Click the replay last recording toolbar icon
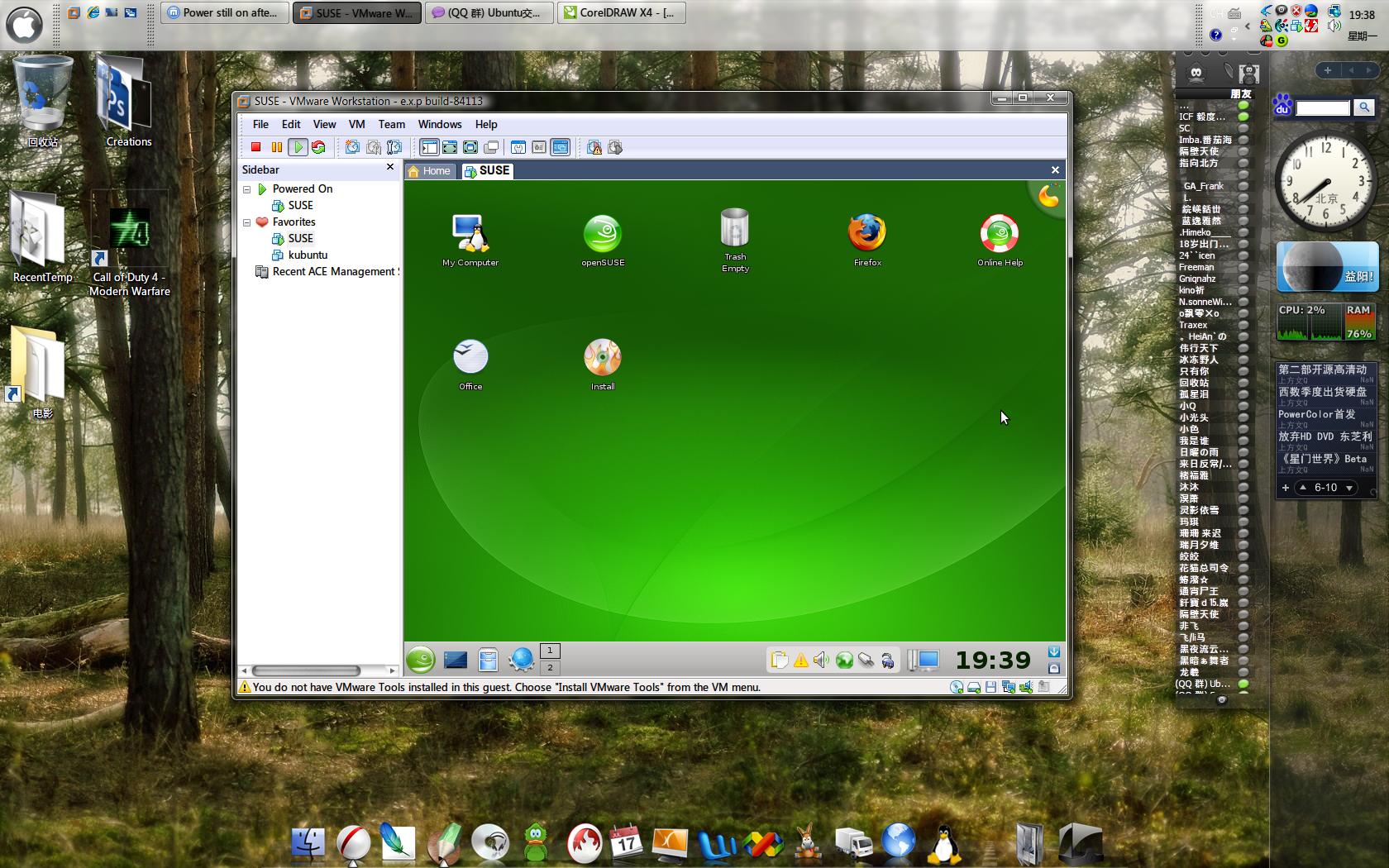This screenshot has height=868, width=1389. tap(615, 147)
